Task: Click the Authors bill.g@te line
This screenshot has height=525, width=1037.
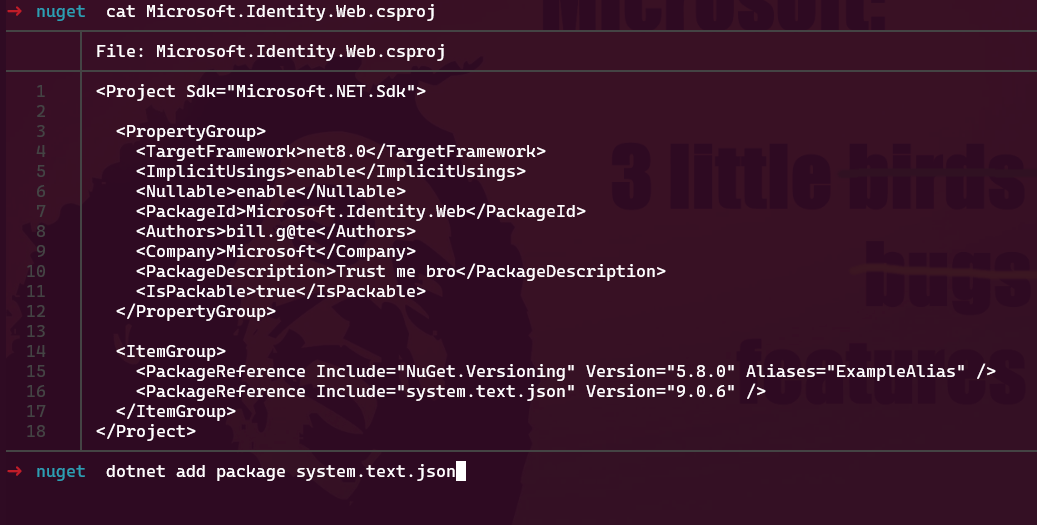Action: point(276,231)
